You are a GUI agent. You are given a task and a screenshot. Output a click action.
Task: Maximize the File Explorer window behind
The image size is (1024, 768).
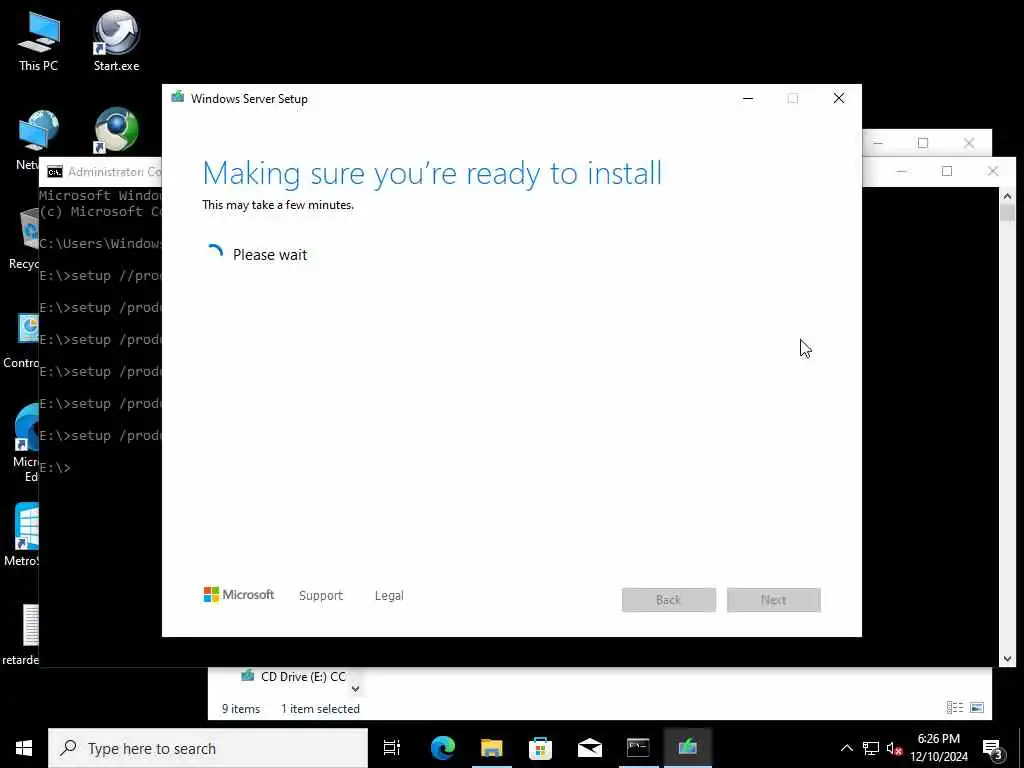coord(923,143)
